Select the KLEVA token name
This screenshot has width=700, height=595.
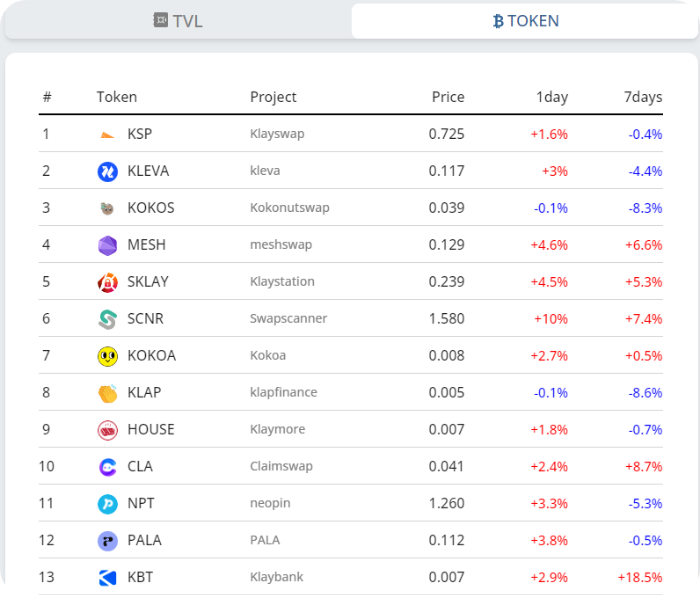pos(148,171)
